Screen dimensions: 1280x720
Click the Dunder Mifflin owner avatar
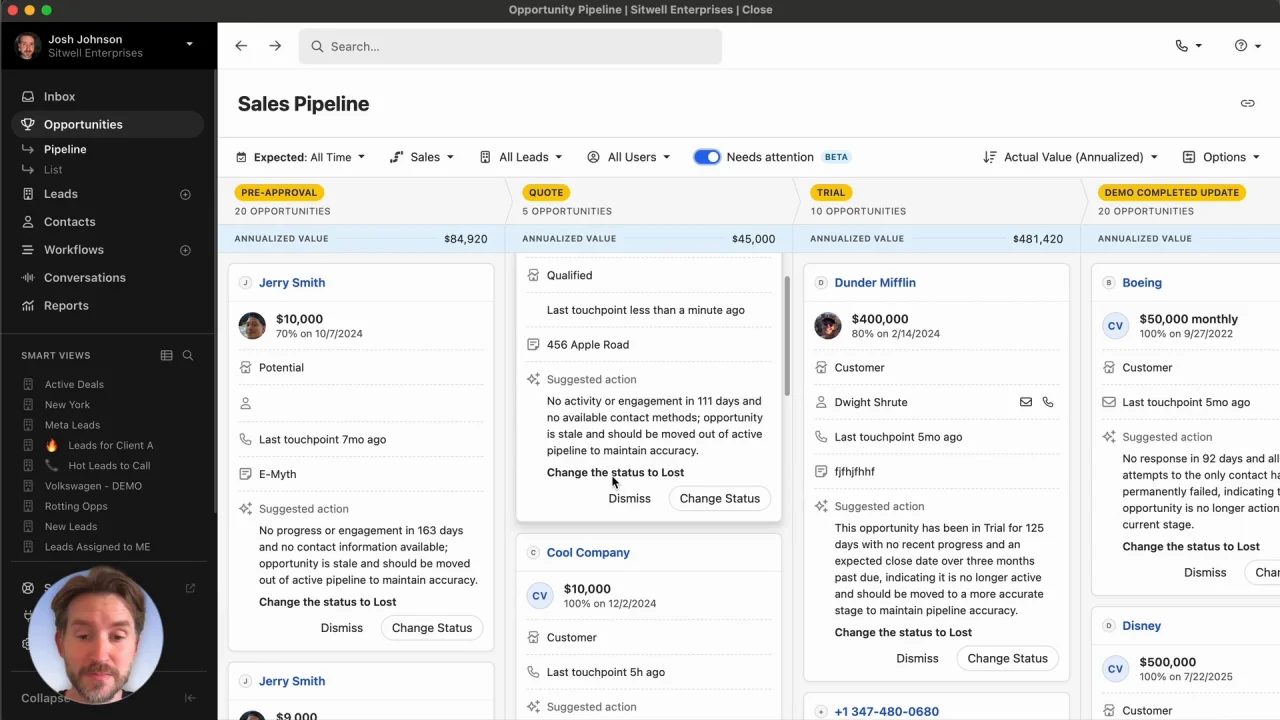point(828,326)
